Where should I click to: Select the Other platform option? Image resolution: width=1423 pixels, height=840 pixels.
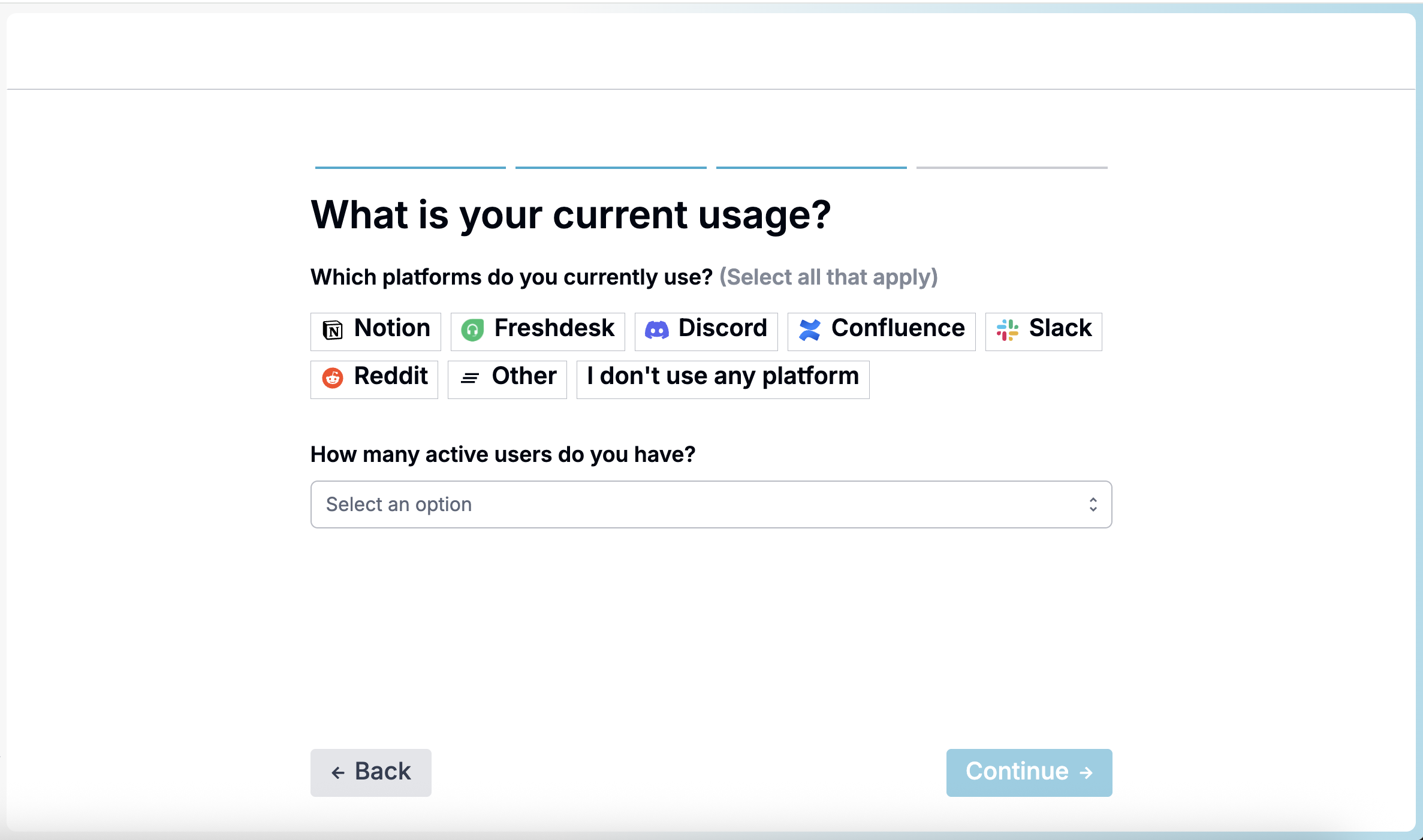507,379
